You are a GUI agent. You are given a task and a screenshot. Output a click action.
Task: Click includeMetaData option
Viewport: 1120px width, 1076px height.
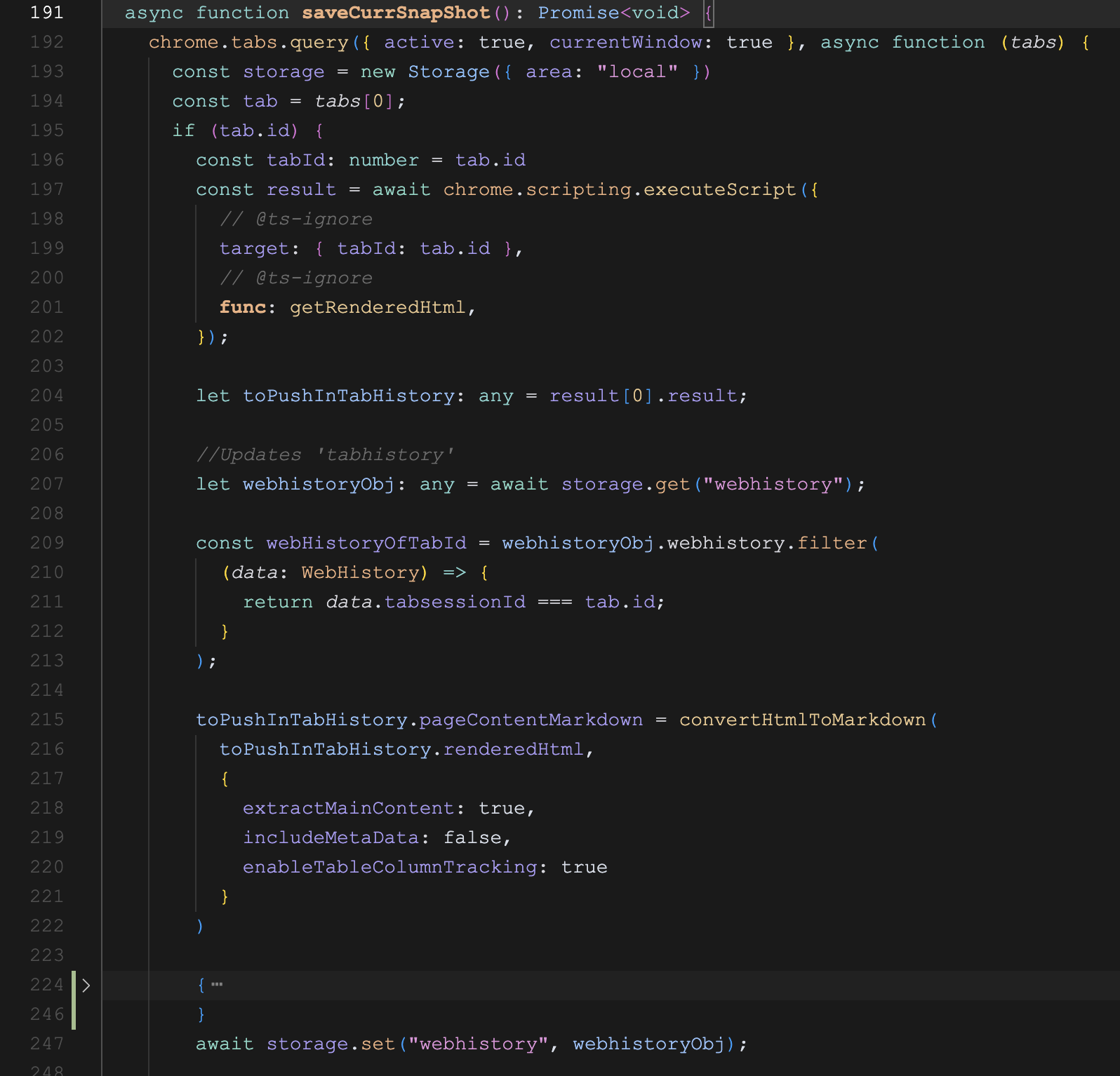[x=331, y=838]
